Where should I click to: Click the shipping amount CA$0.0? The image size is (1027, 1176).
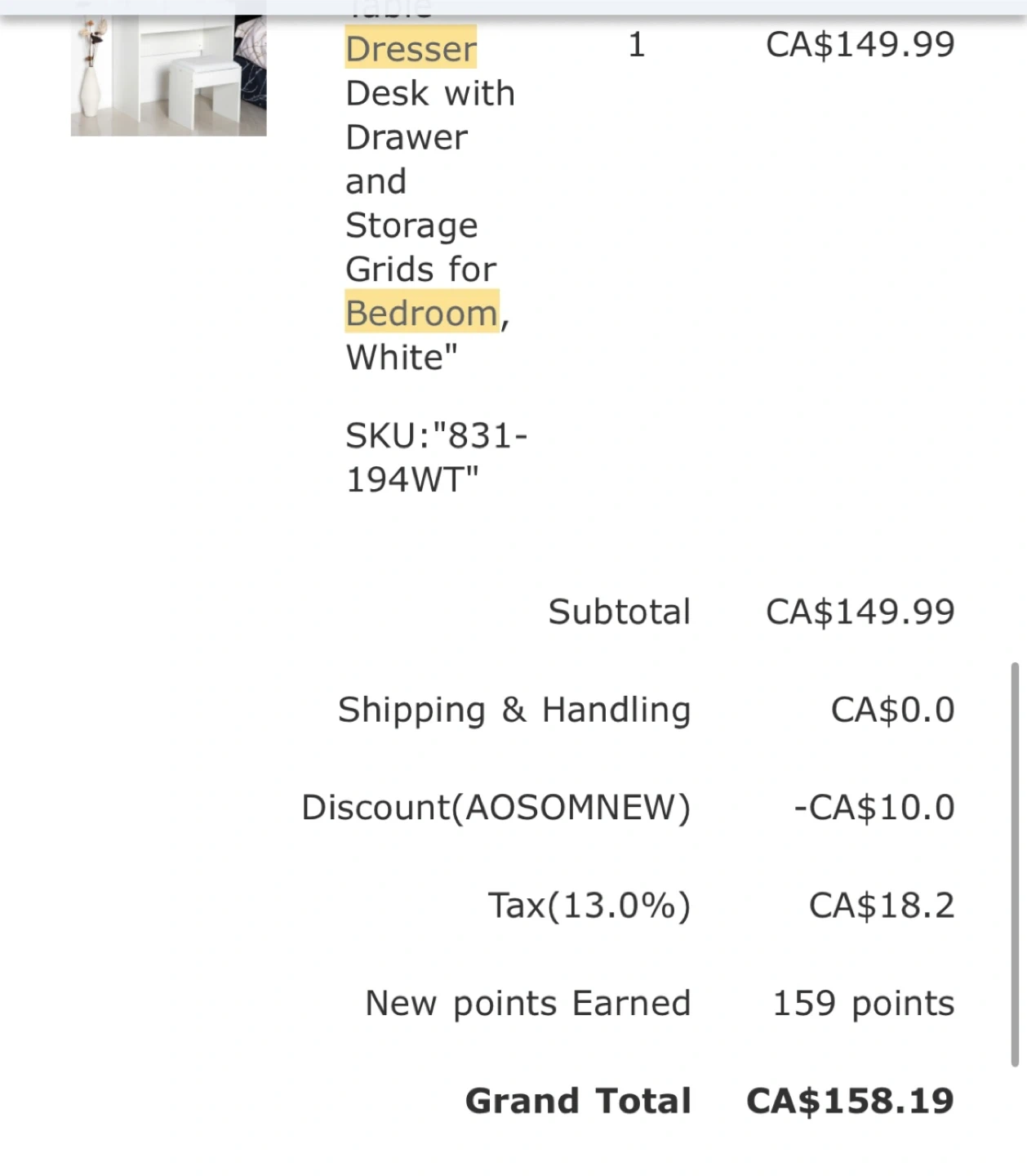tap(892, 710)
